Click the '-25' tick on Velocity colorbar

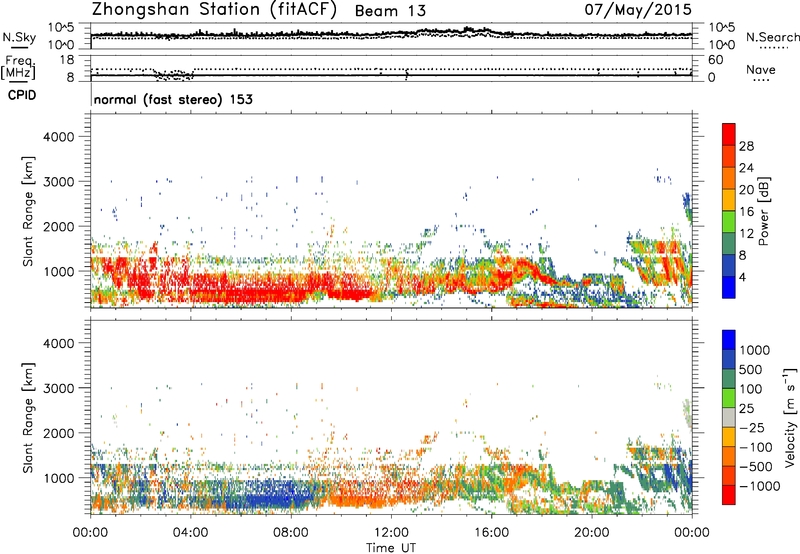[752, 427]
